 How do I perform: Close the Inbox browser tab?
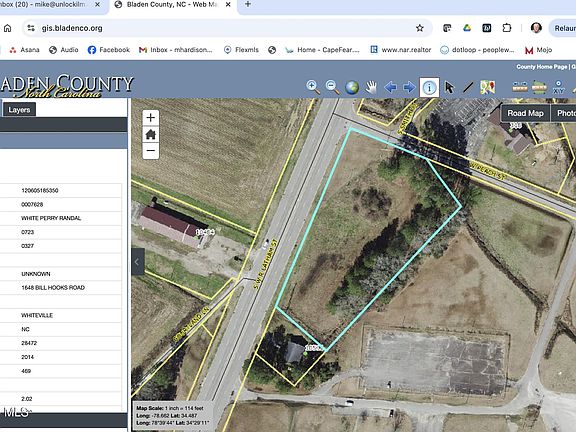click(x=97, y=5)
